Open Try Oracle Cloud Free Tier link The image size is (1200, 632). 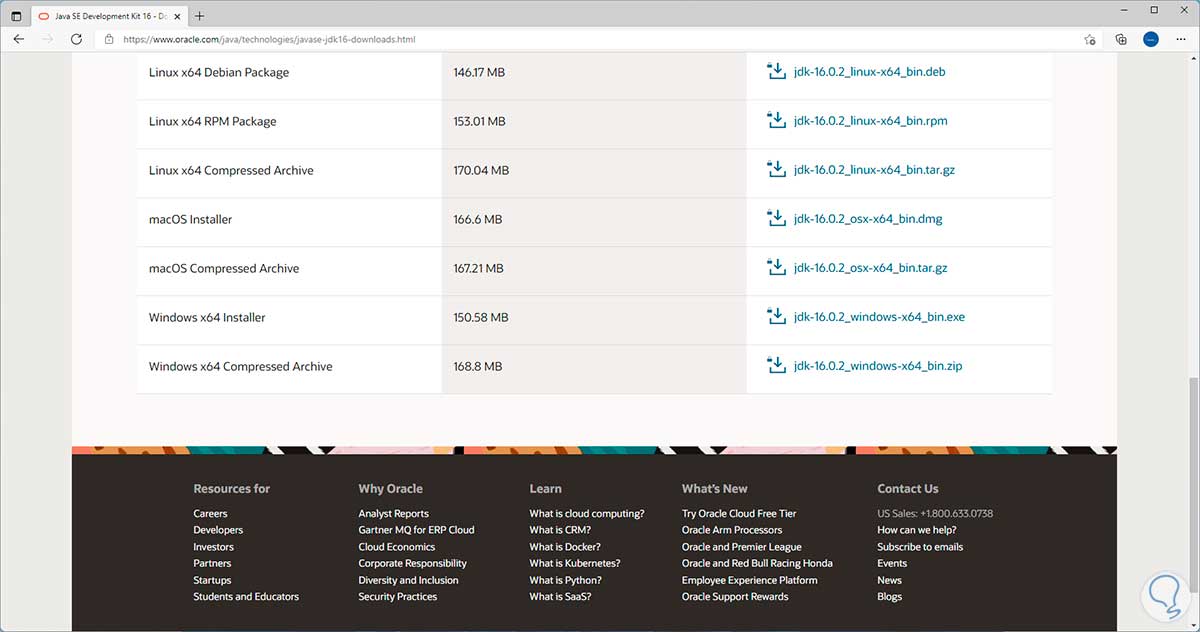coord(739,514)
